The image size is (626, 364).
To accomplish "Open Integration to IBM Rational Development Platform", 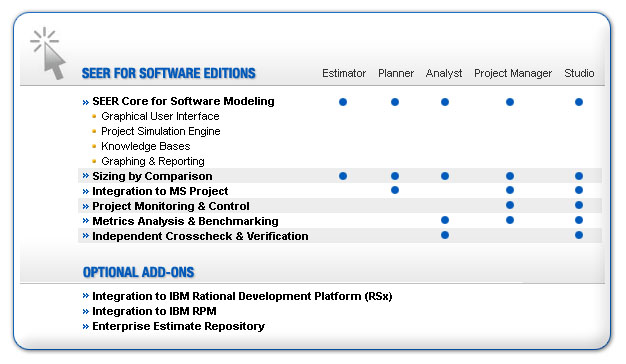I will 242,296.
